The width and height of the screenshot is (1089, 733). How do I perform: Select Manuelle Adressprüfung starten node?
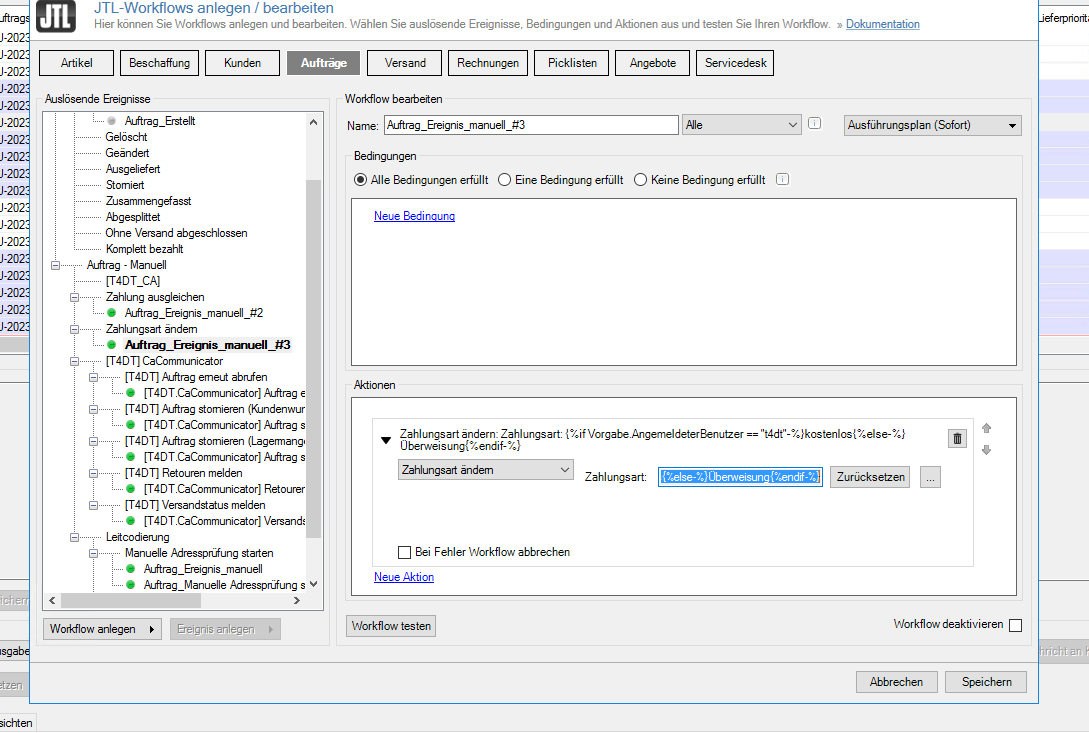[199, 553]
